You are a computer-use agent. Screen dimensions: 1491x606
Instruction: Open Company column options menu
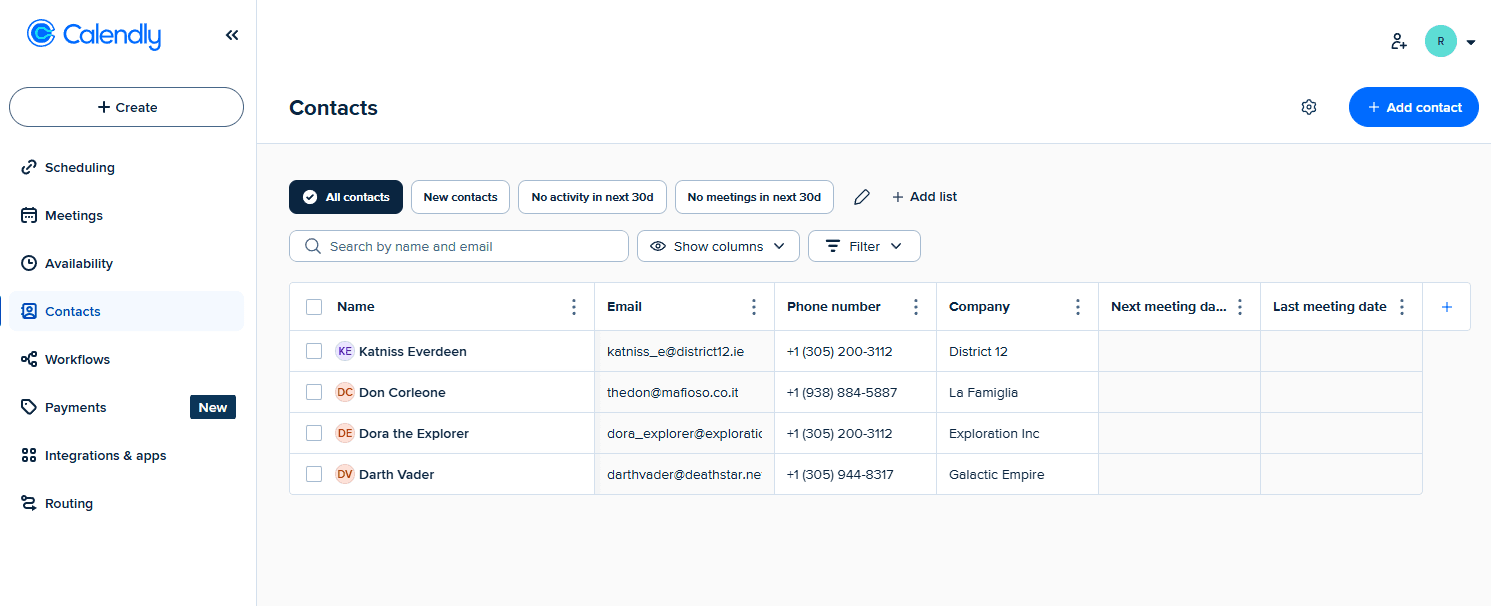point(1078,307)
